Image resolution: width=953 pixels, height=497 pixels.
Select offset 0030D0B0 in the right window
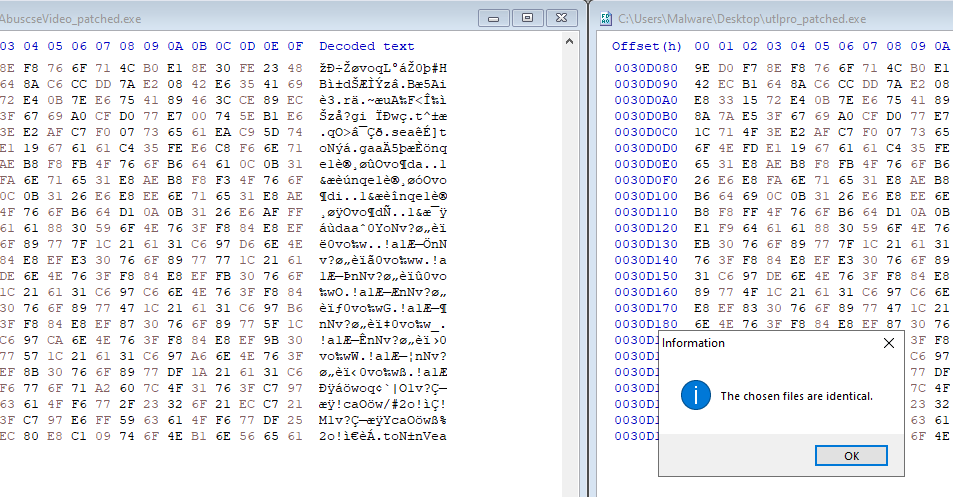coord(645,116)
